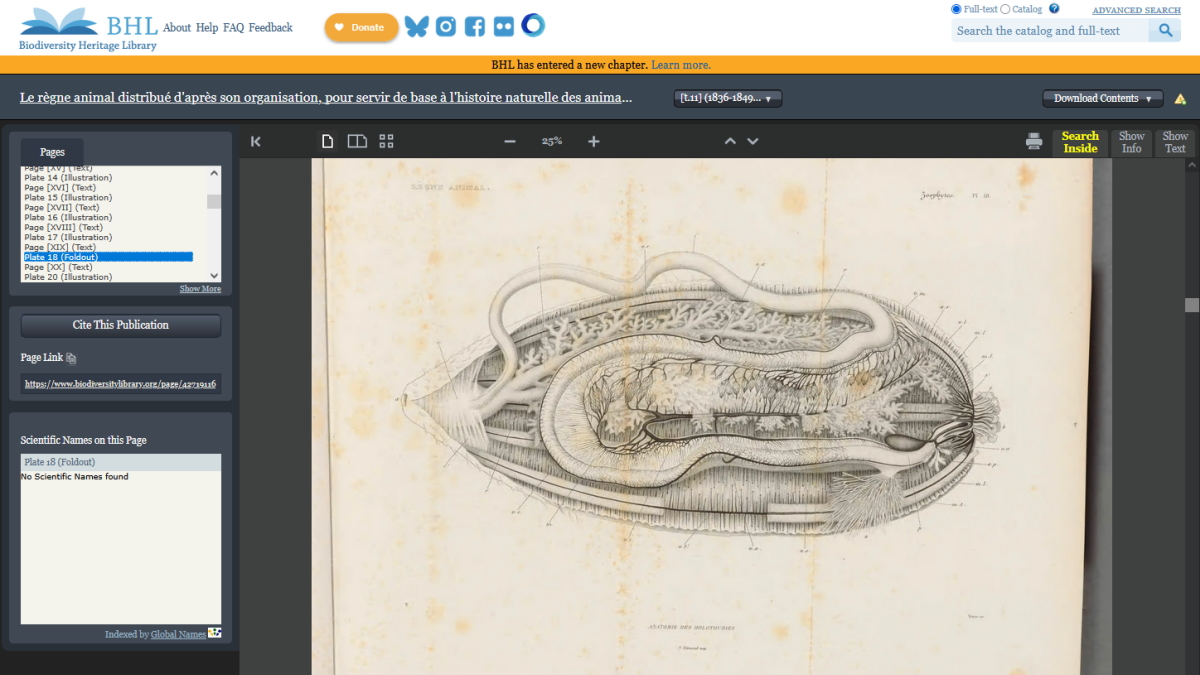Zoom in with the plus icon
1200x675 pixels.
click(x=594, y=142)
